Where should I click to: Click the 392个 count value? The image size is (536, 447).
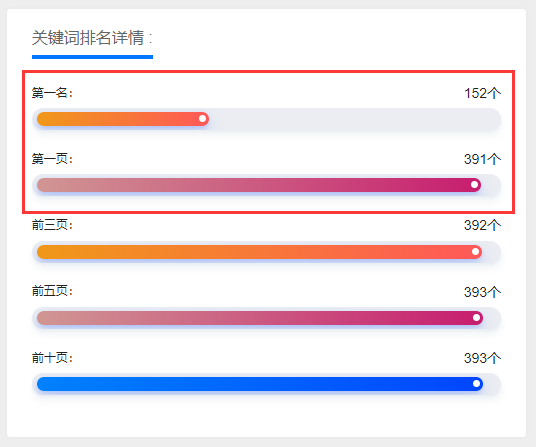(x=482, y=225)
